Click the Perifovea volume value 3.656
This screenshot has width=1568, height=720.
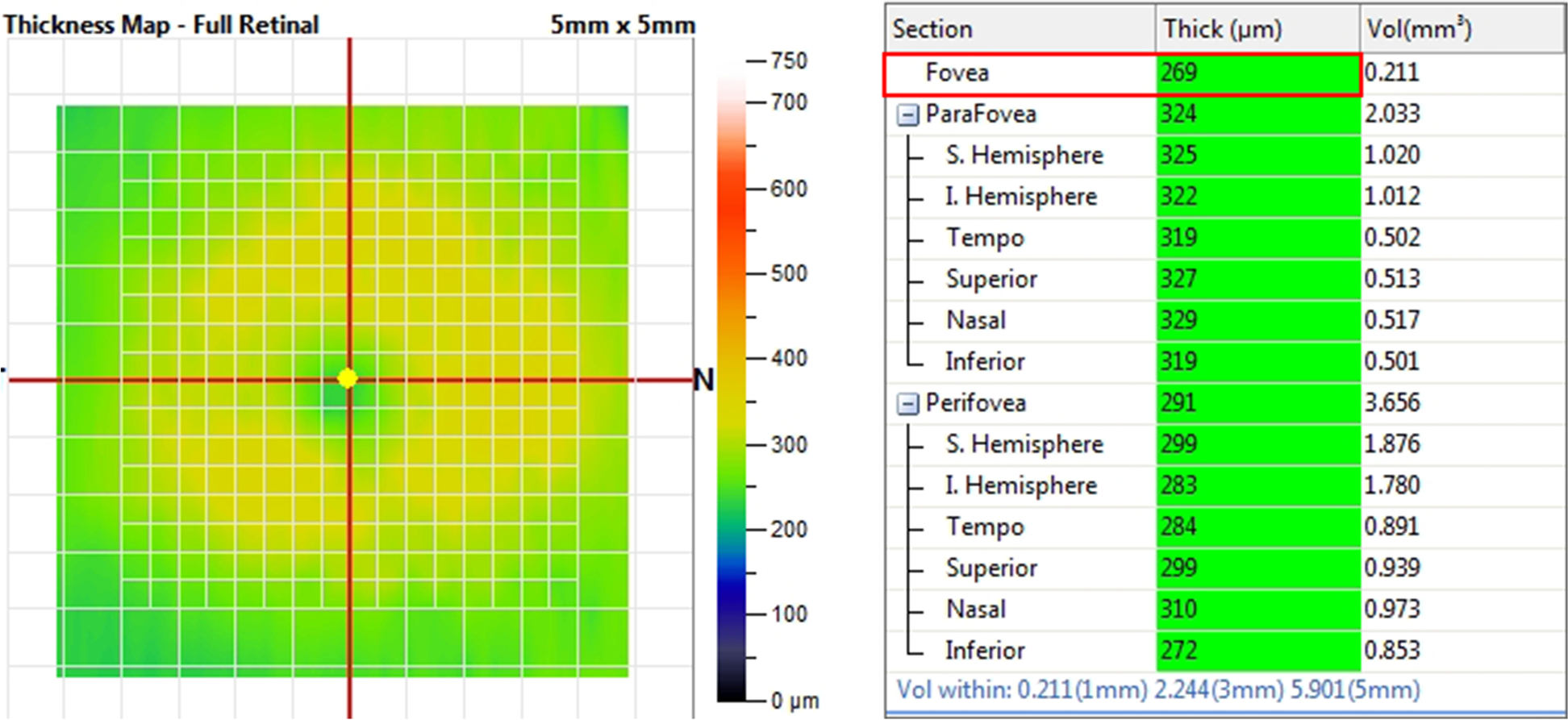[1392, 402]
